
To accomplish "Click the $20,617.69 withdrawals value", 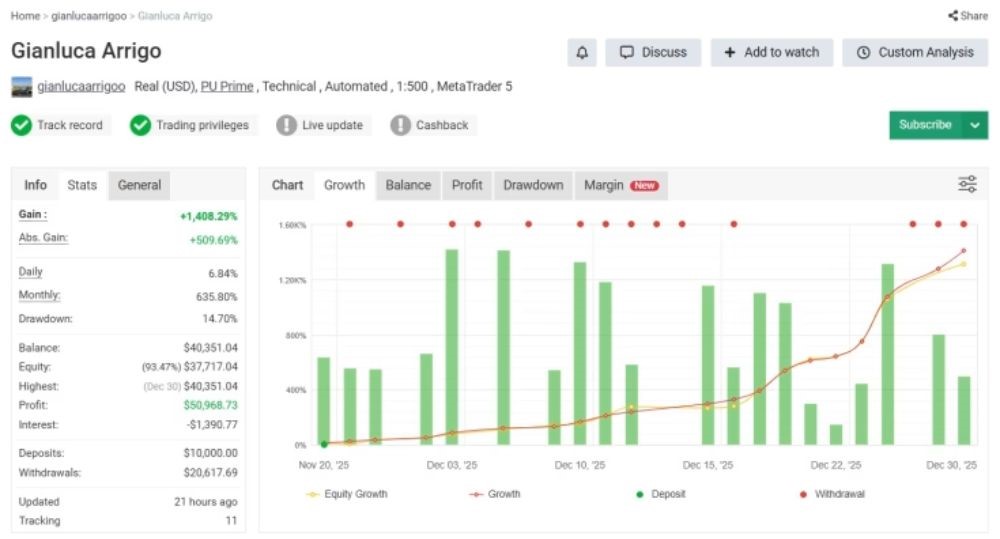I will point(210,473).
